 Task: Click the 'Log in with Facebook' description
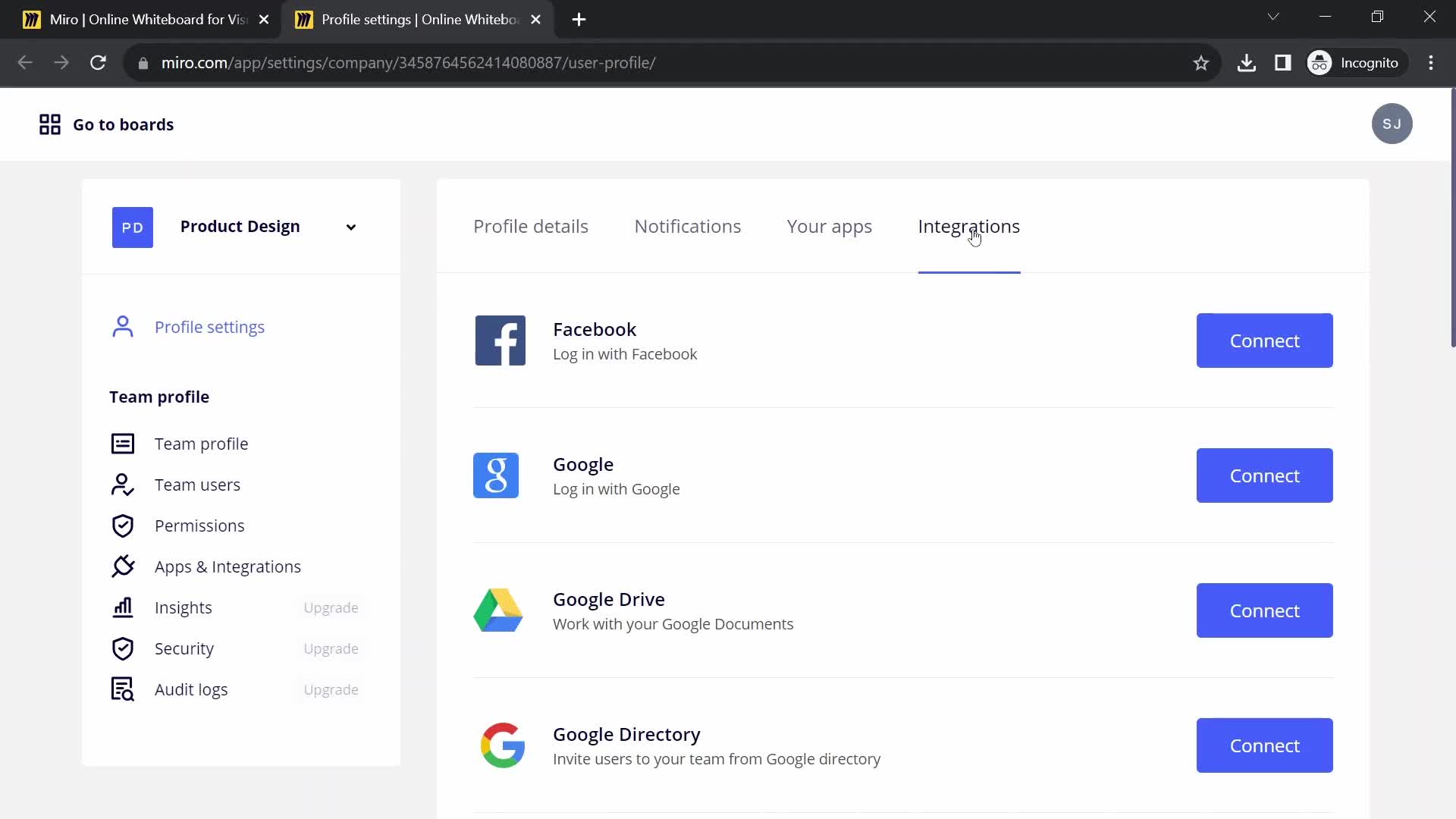click(x=625, y=354)
